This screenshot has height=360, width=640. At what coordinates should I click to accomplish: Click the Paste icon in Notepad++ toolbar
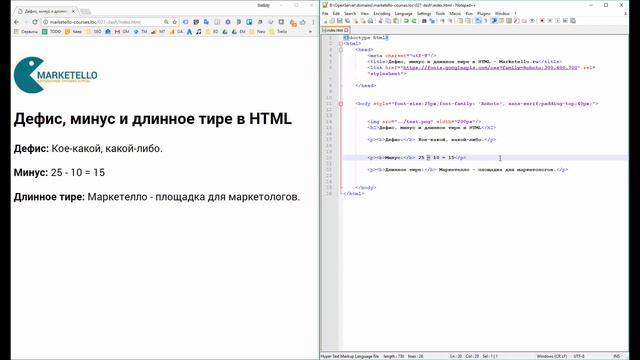(x=396, y=20)
